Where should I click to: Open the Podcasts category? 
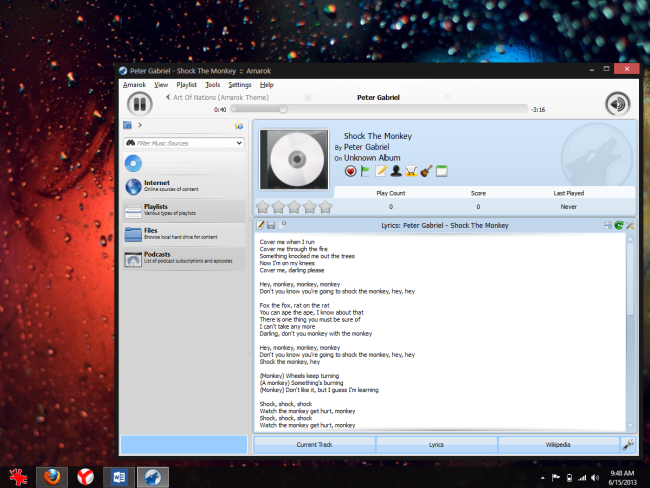click(184, 258)
